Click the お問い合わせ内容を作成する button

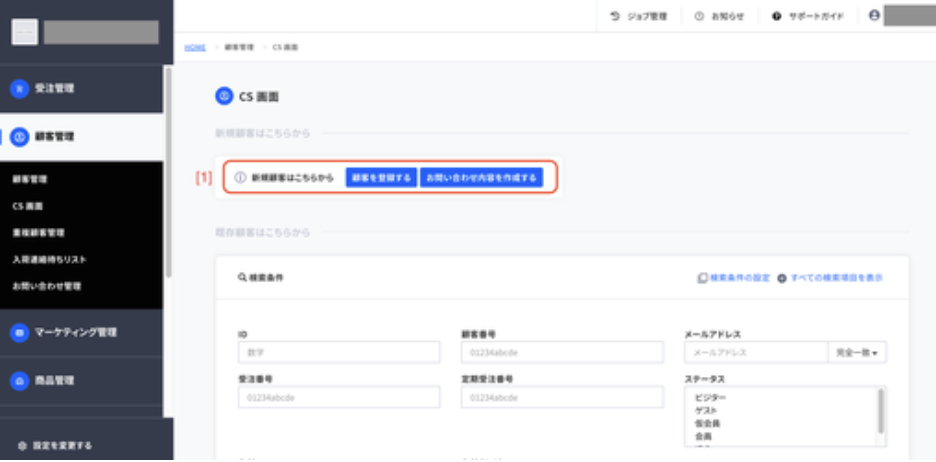[481, 178]
